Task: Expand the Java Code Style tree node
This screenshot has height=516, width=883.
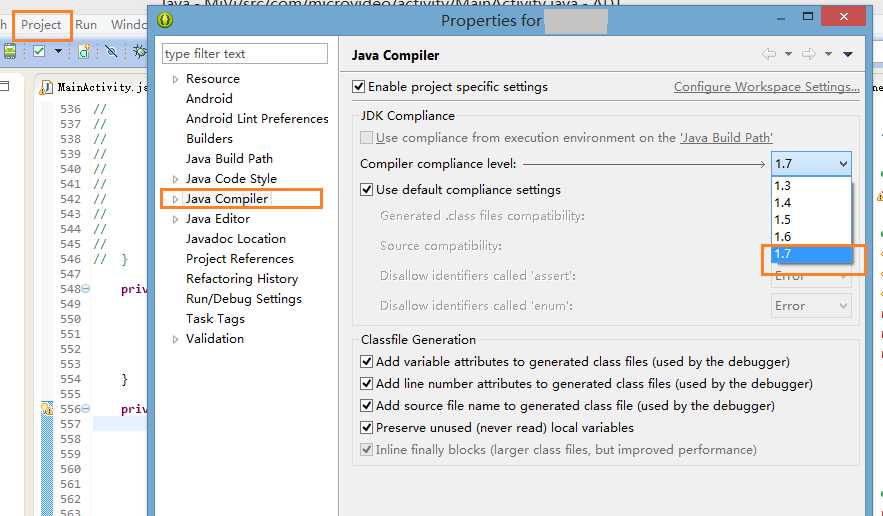Action: click(175, 179)
